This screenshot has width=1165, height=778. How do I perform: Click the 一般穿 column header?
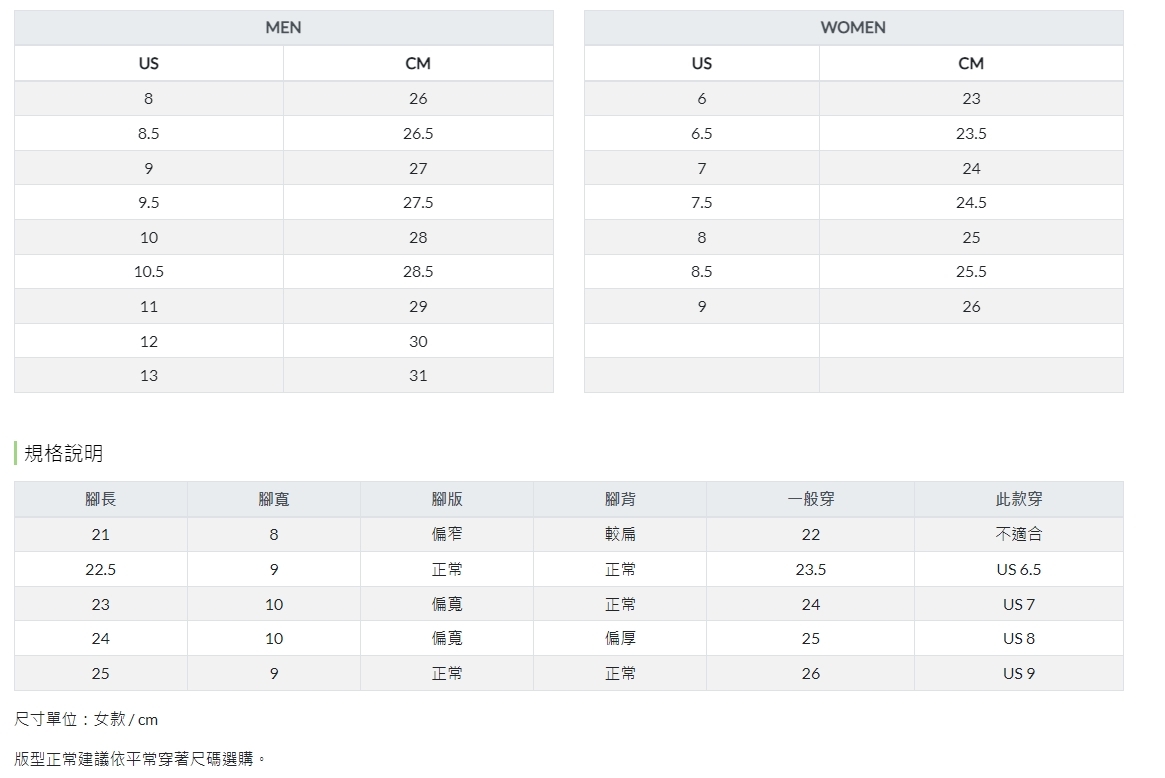point(811,499)
